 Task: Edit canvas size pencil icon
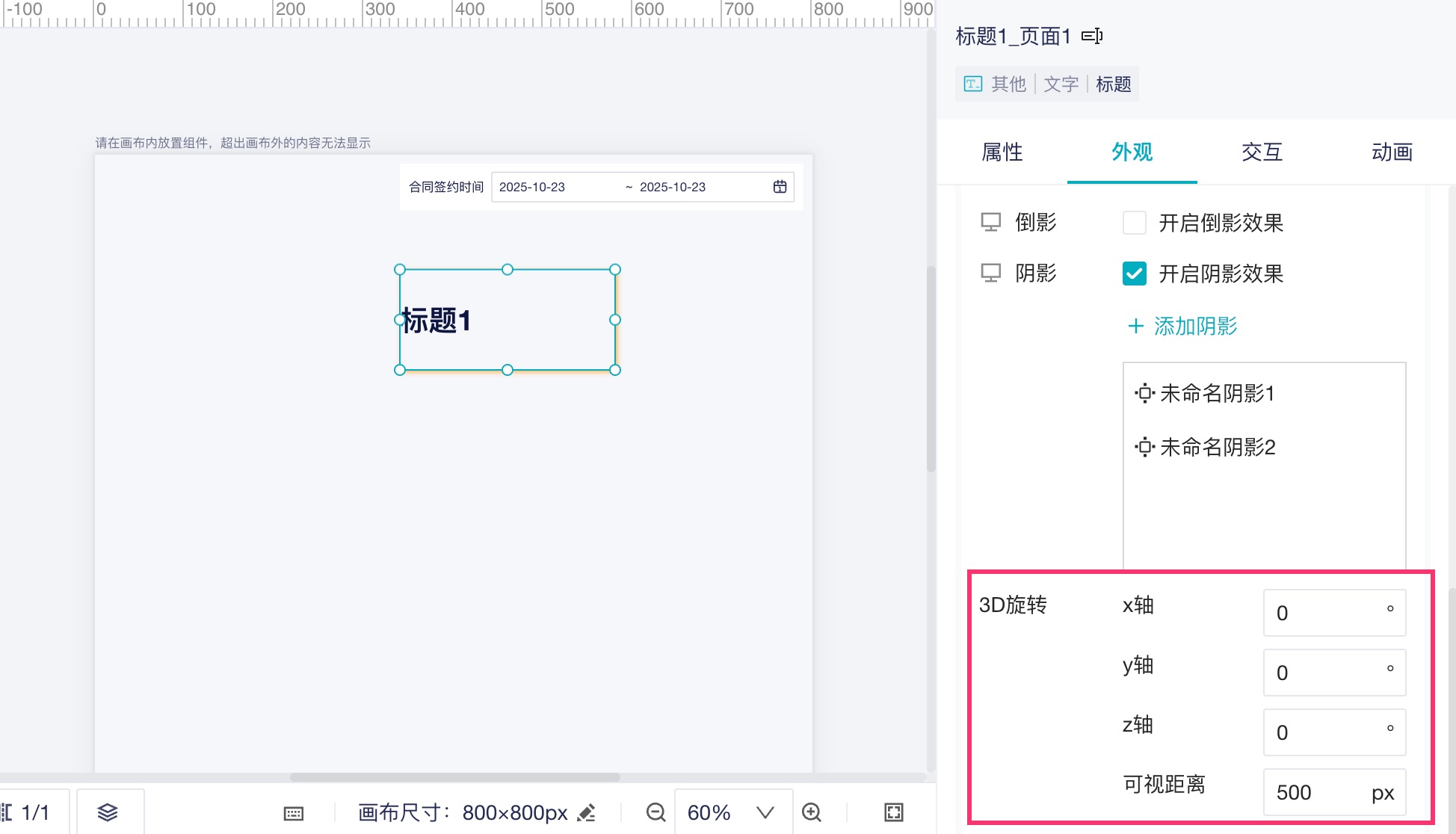click(x=587, y=812)
